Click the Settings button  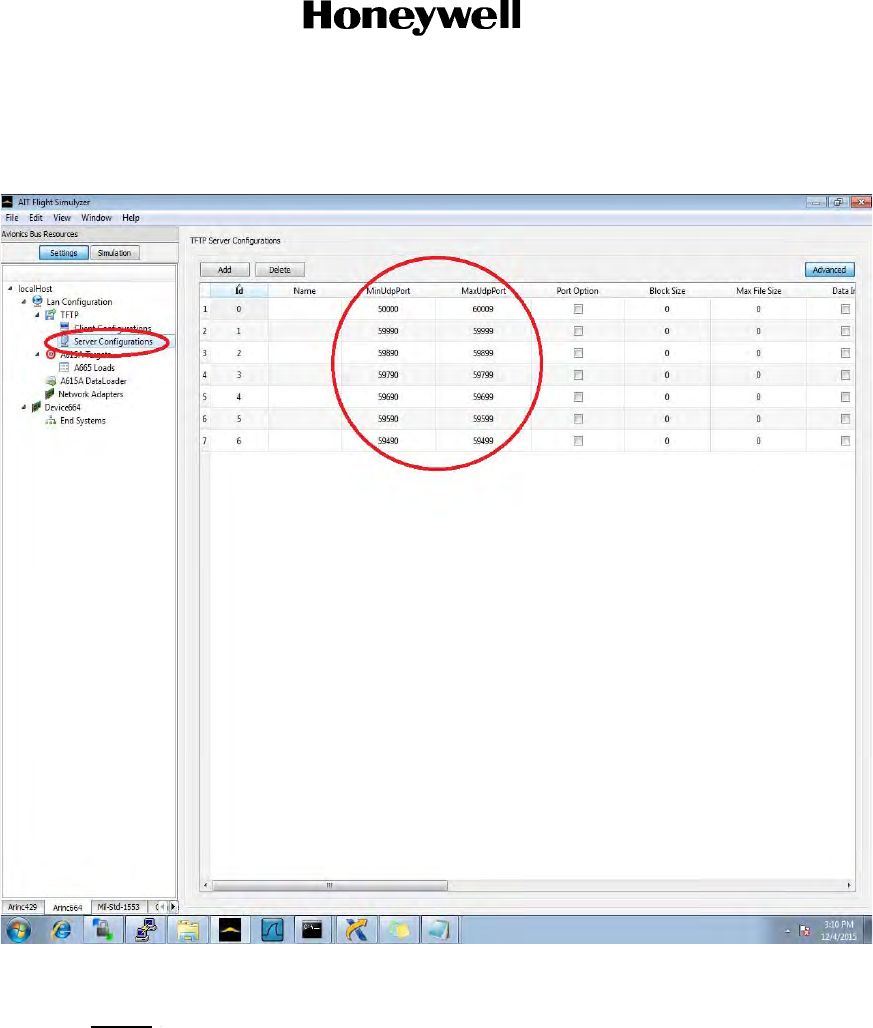[64, 252]
